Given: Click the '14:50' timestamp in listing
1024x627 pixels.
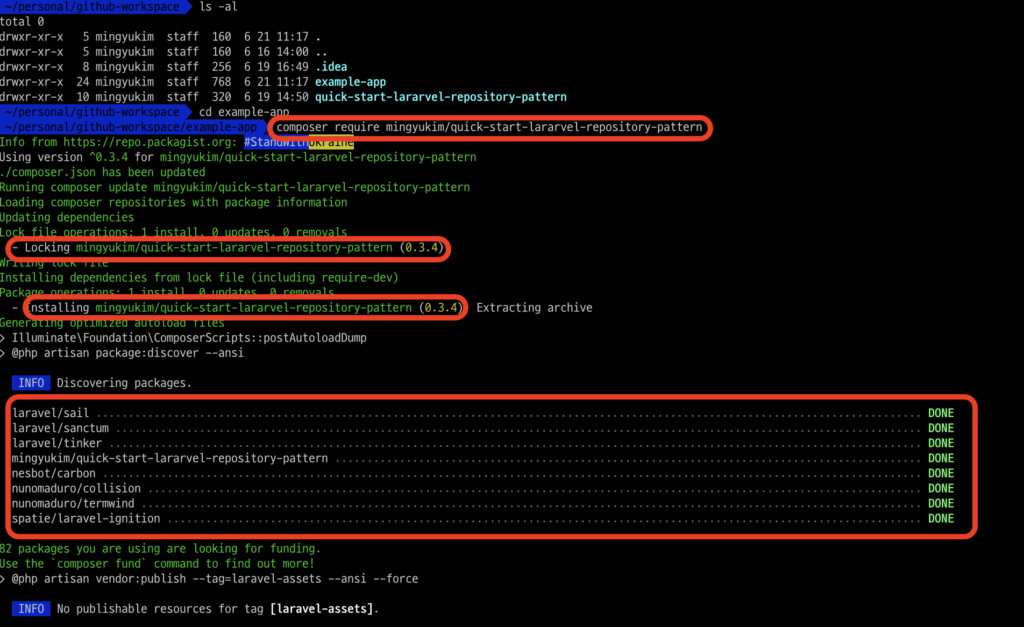Looking at the screenshot, I should coord(293,97).
